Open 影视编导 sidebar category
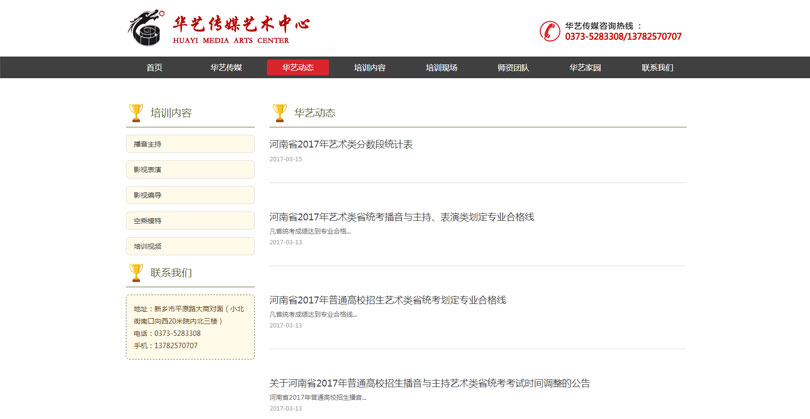810x419 pixels. (190, 195)
